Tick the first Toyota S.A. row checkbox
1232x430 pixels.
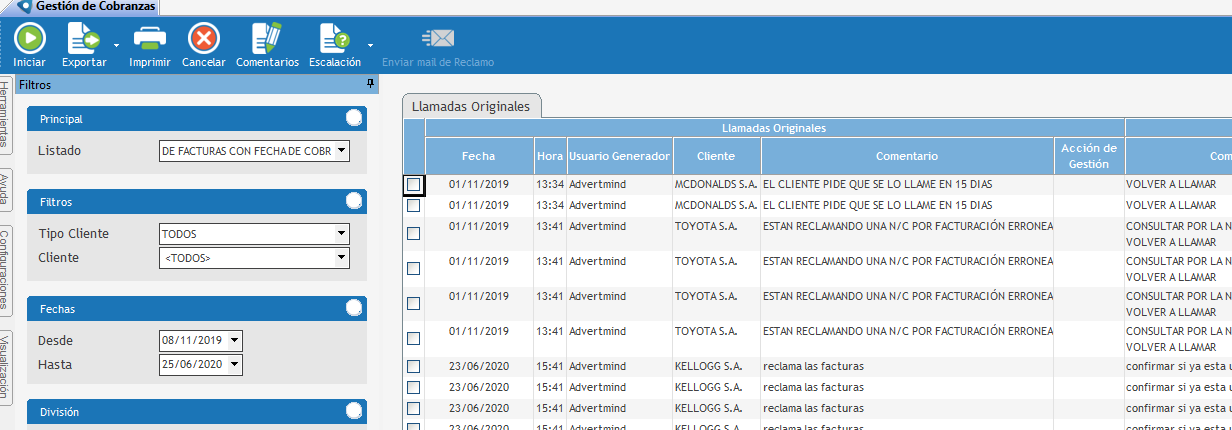coord(413,233)
